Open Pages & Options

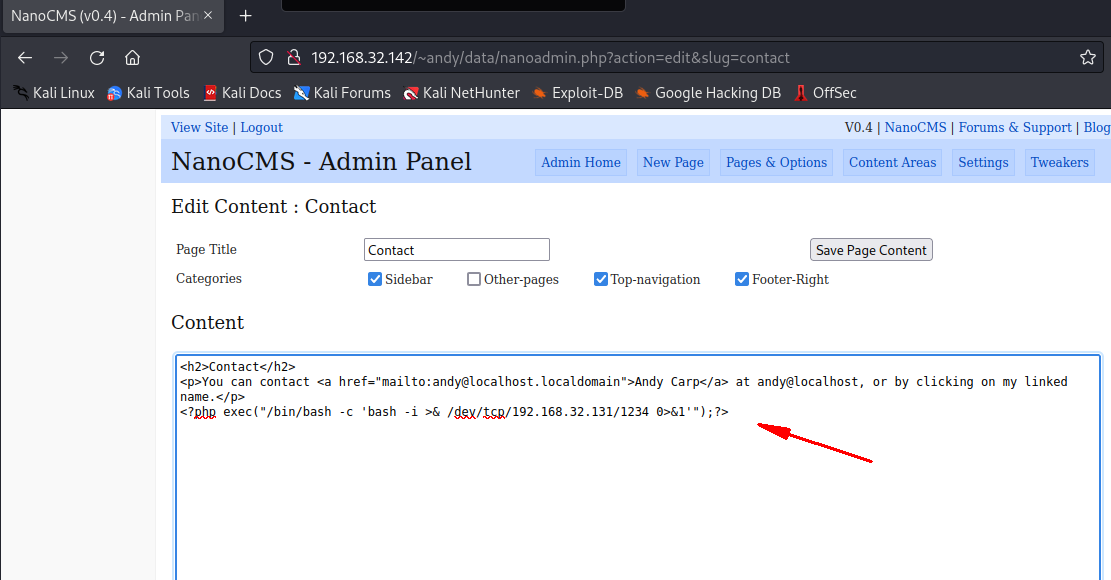coord(776,162)
